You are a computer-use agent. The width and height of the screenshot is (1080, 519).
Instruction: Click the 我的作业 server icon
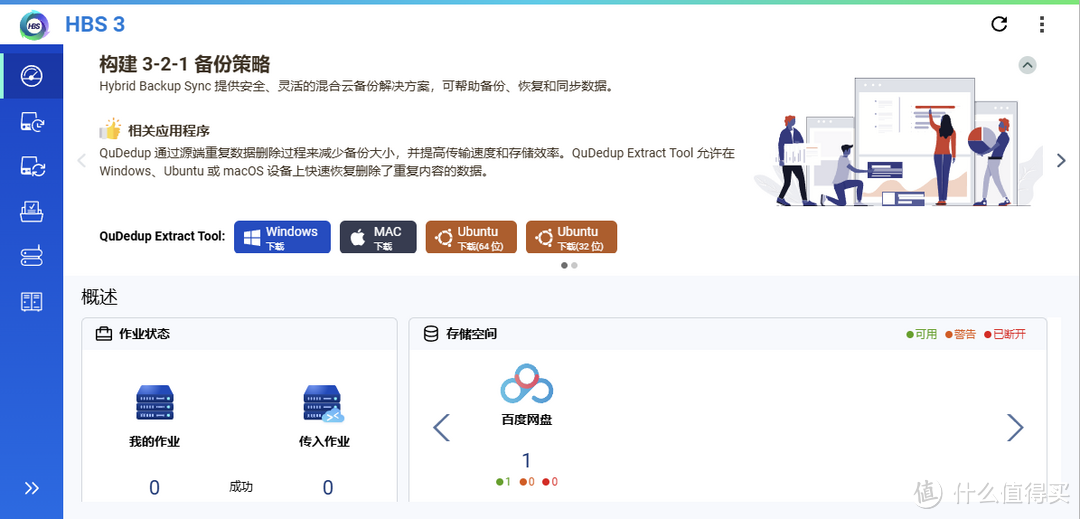(154, 403)
